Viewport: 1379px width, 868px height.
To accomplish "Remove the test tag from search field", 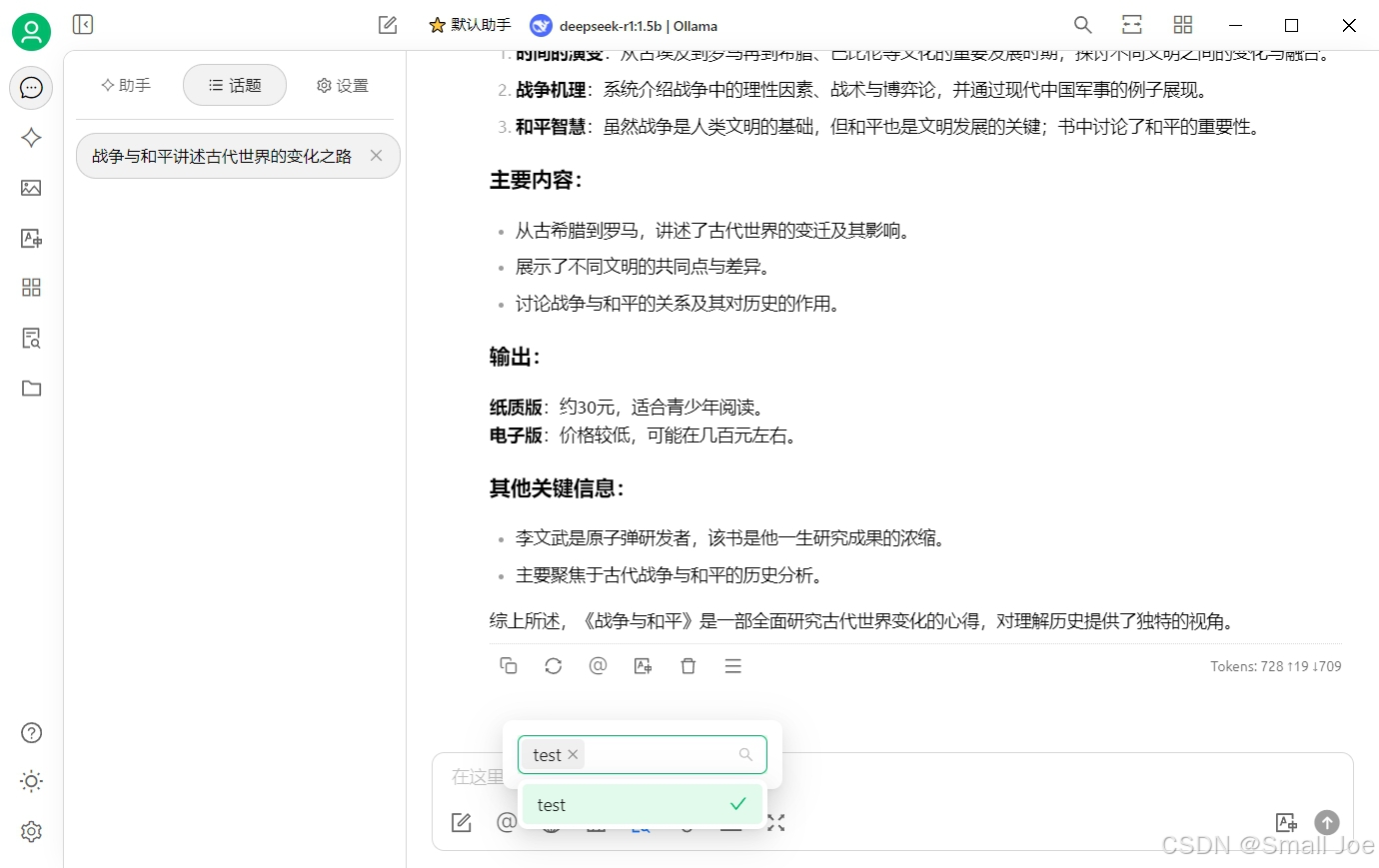I will [573, 755].
